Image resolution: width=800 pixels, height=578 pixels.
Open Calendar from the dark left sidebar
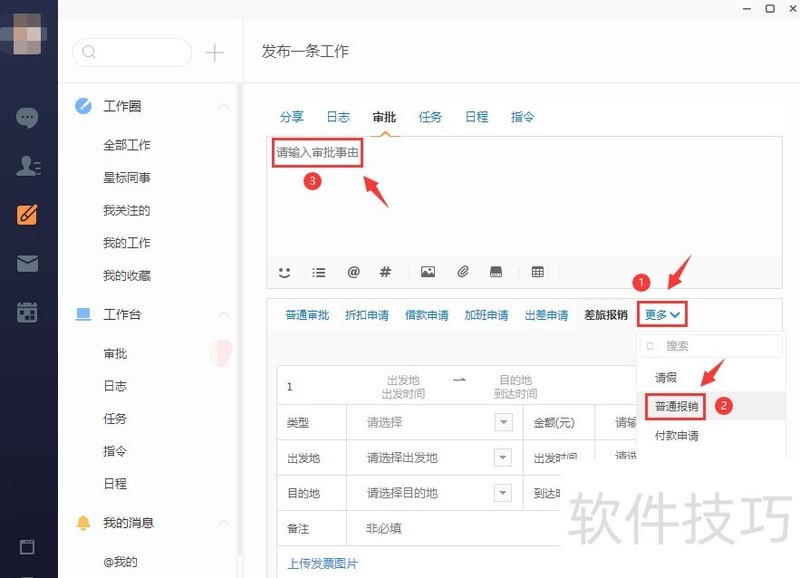point(27,312)
